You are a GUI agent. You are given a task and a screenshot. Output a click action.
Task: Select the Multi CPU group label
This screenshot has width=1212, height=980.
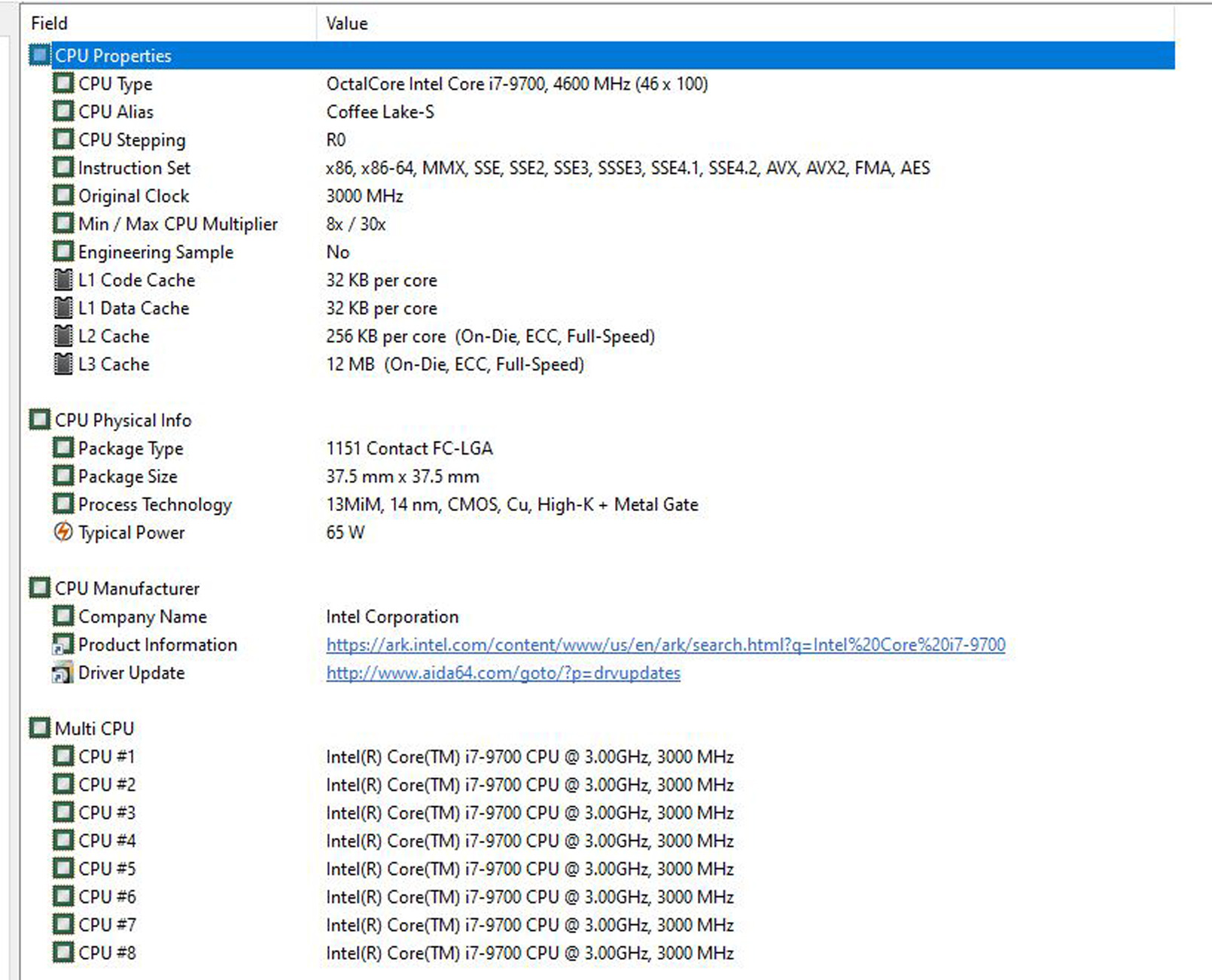[x=94, y=729]
